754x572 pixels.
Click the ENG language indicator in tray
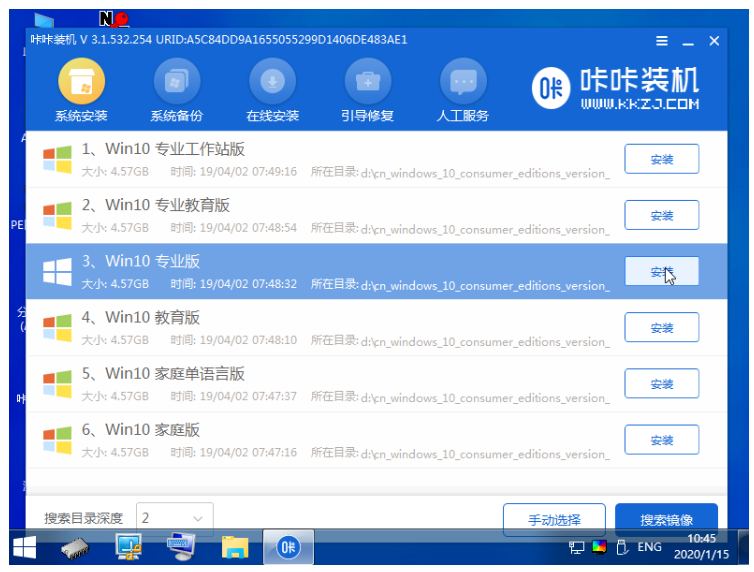click(649, 547)
